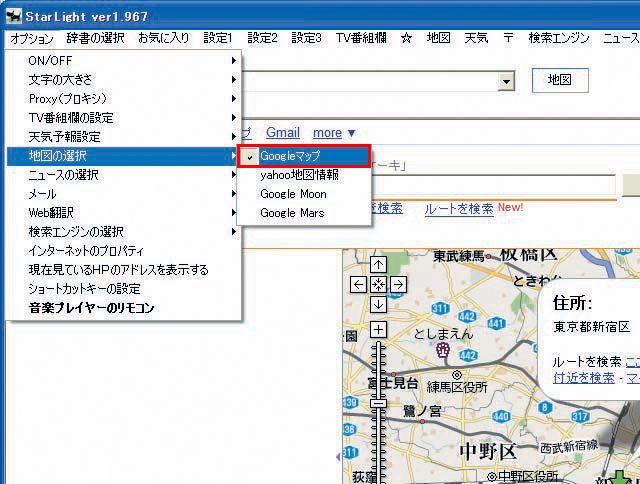The image size is (640, 484).
Task: Click the 中野区 label on the map
Action: point(489,452)
